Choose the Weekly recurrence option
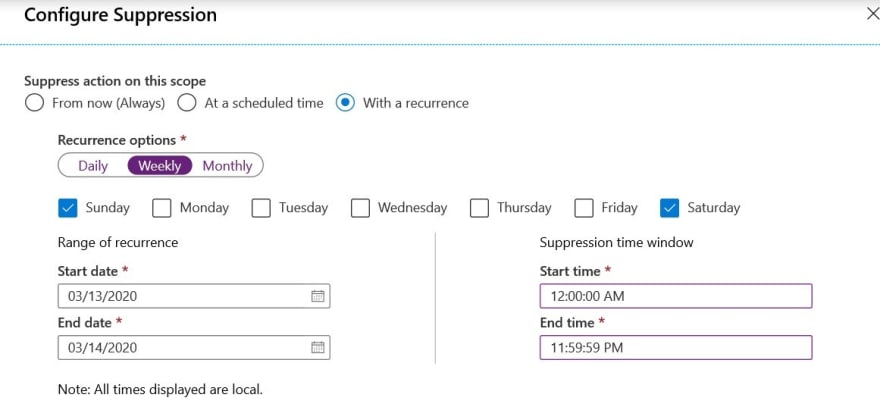 click(160, 166)
